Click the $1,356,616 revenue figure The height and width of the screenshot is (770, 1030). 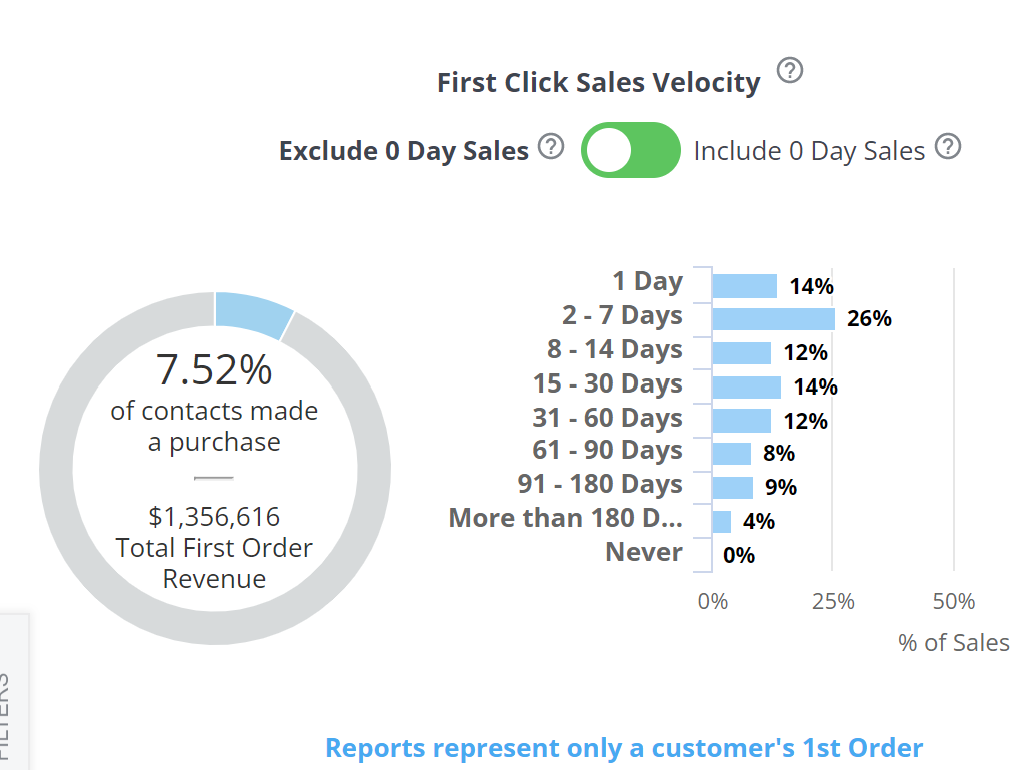(214, 517)
